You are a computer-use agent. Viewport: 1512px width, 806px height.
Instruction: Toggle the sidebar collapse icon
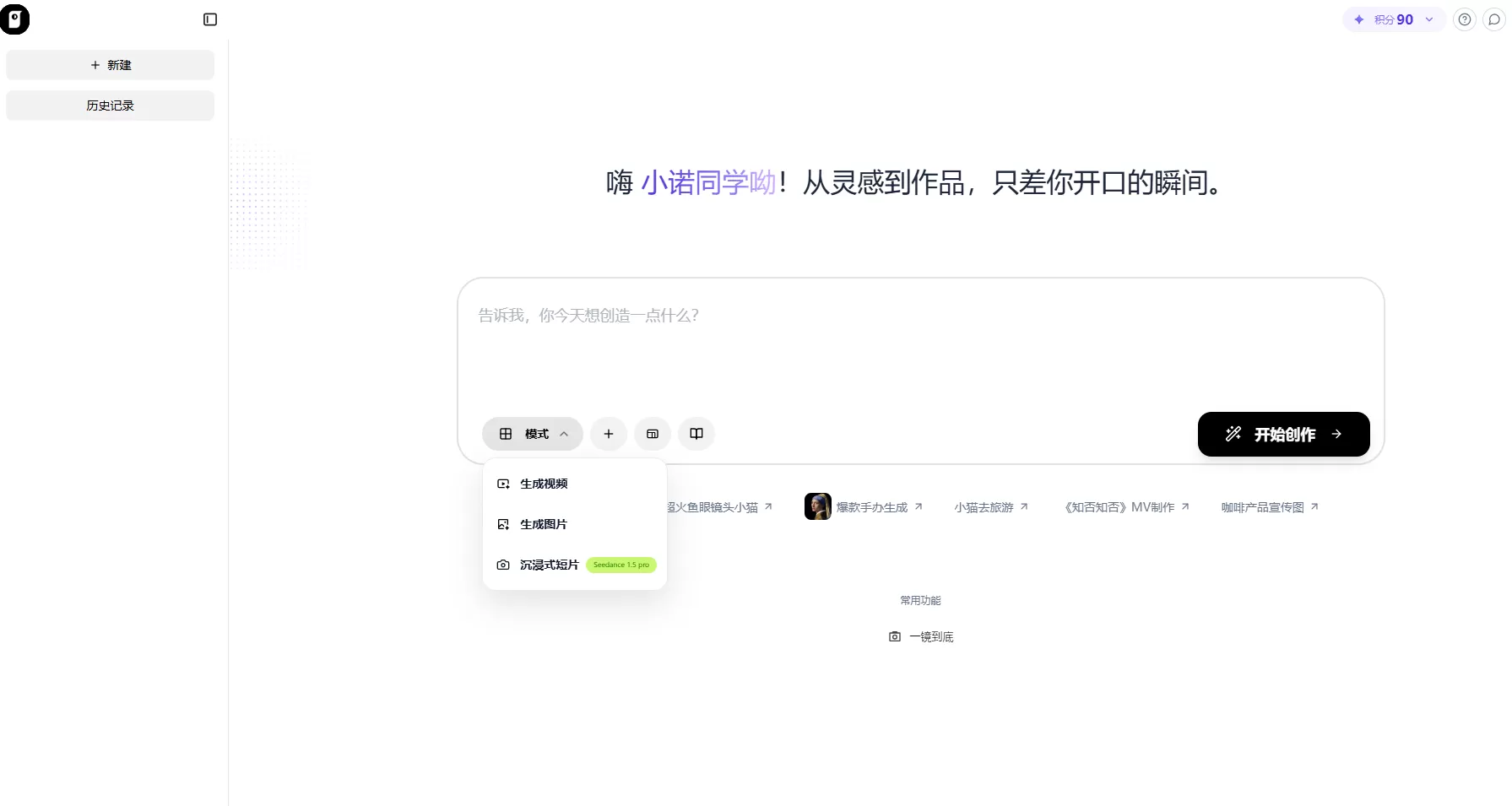point(209,19)
